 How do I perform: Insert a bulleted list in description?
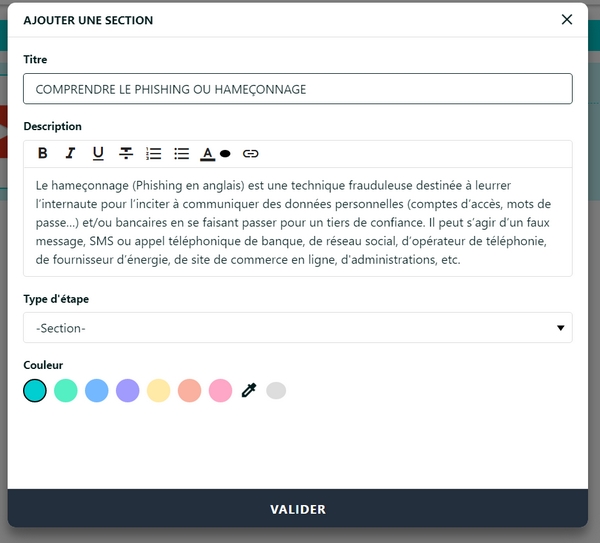[x=181, y=153]
